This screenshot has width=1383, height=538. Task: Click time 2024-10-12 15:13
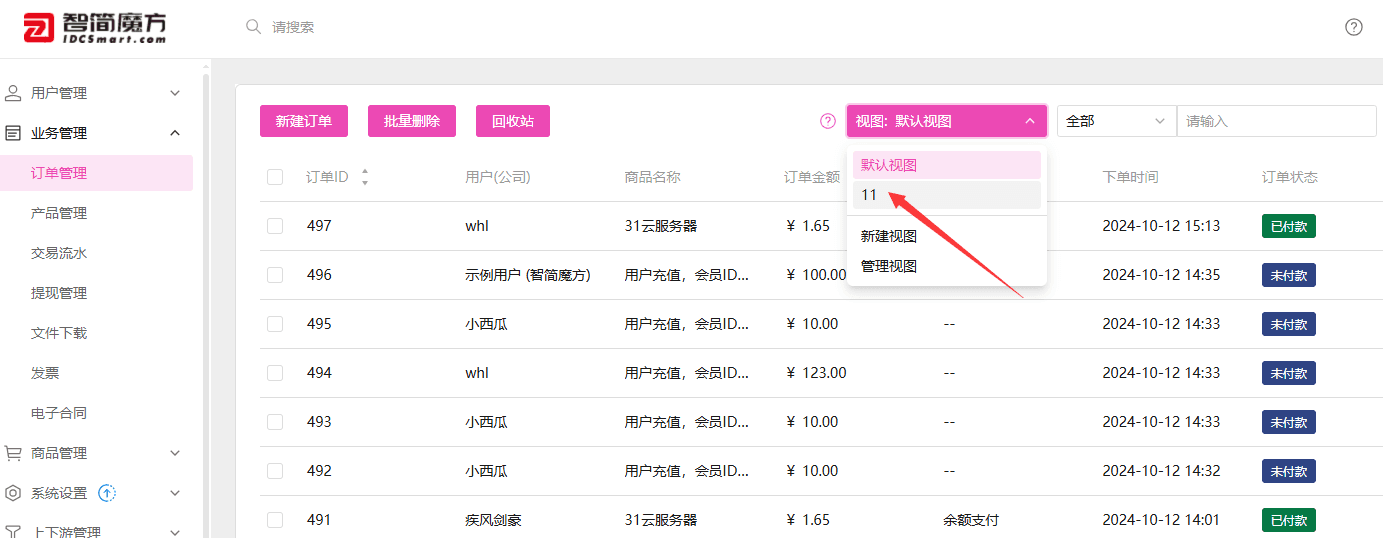tap(1162, 226)
